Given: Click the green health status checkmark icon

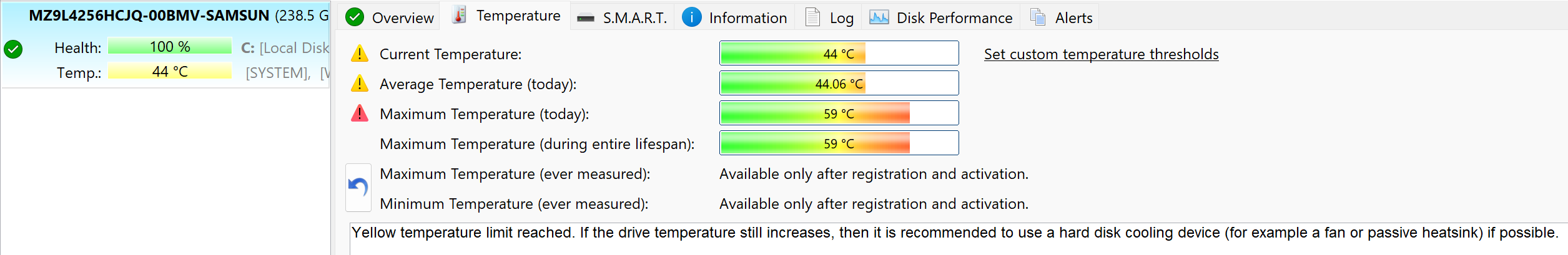Looking at the screenshot, I should pyautogui.click(x=13, y=49).
